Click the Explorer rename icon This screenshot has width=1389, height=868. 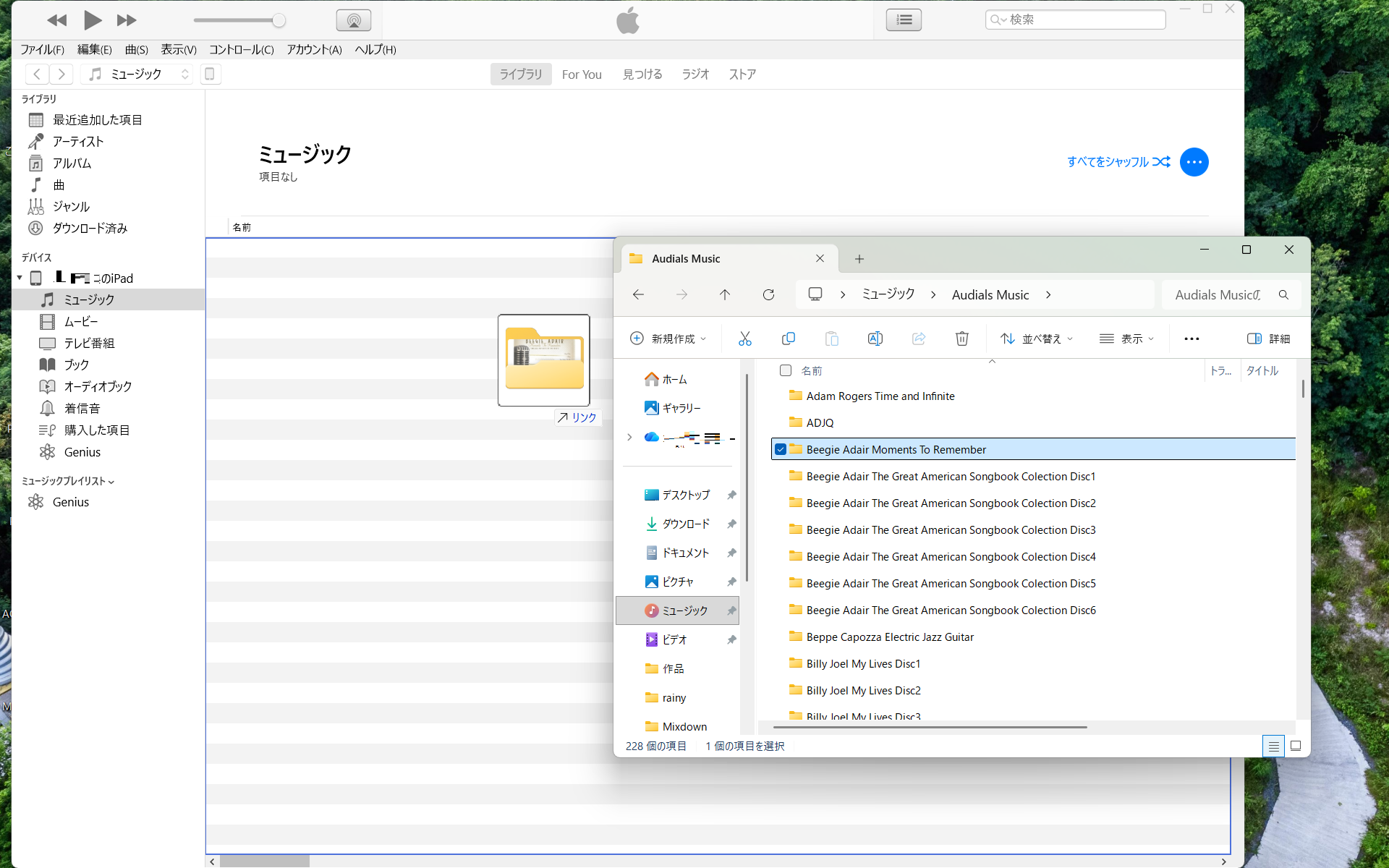coord(875,339)
